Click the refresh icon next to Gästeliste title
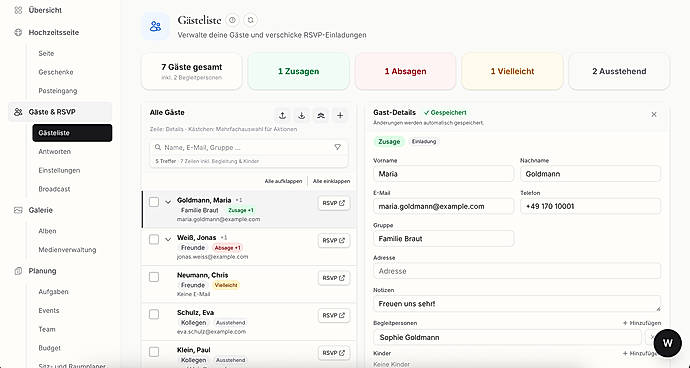The width and height of the screenshot is (690, 368). (250, 20)
